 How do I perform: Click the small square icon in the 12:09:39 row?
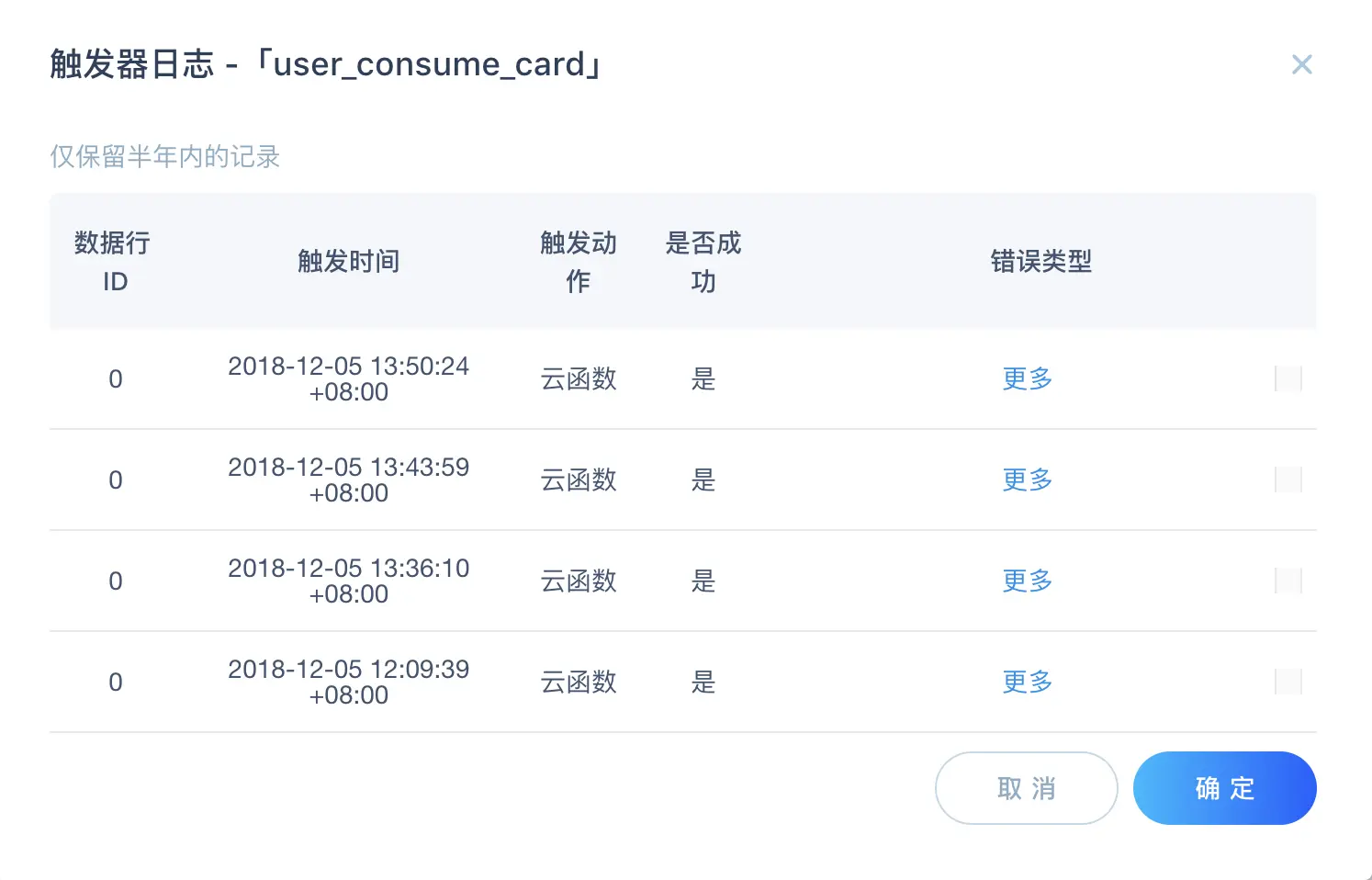tap(1288, 682)
